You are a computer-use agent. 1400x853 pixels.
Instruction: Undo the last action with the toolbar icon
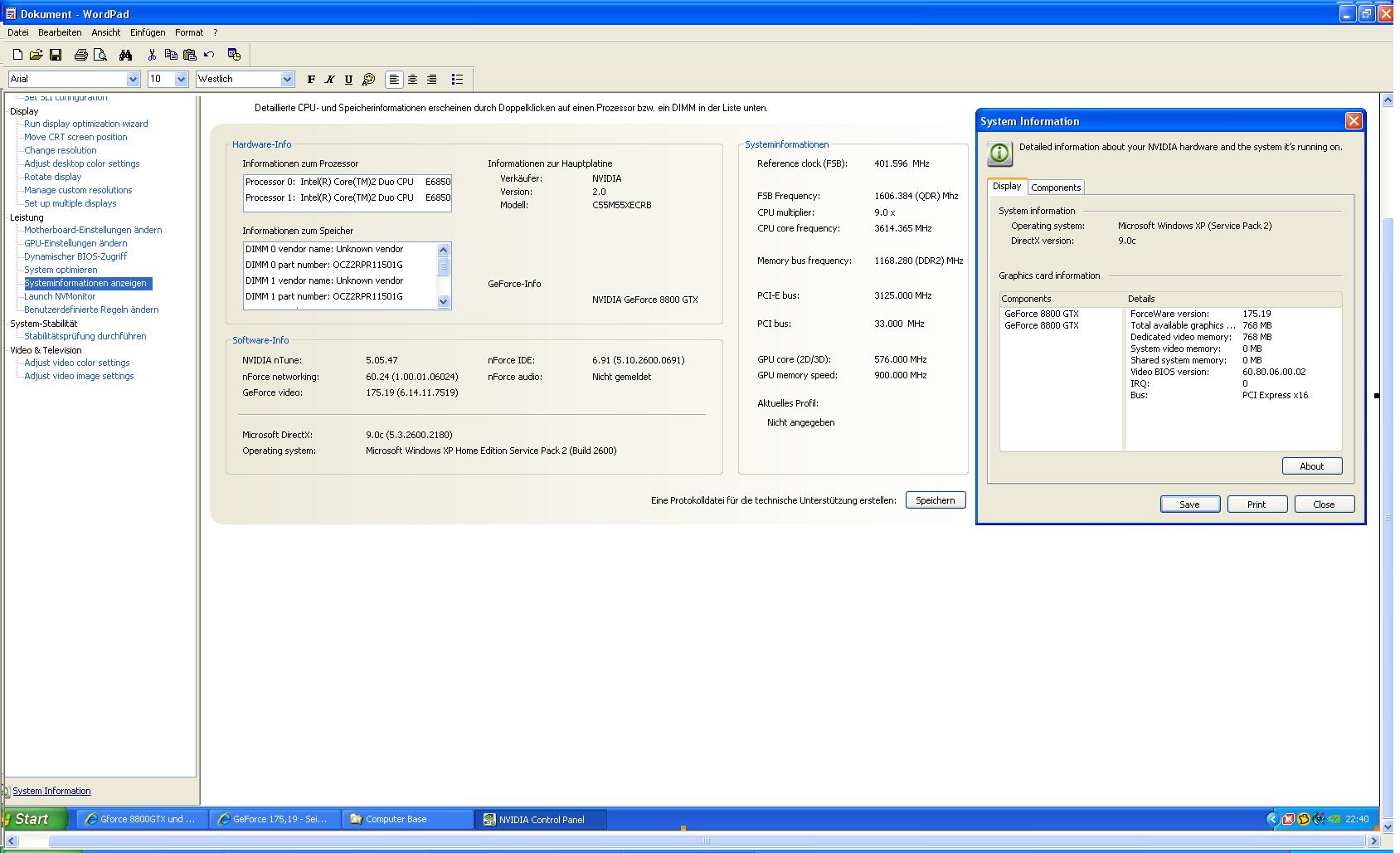[x=209, y=55]
